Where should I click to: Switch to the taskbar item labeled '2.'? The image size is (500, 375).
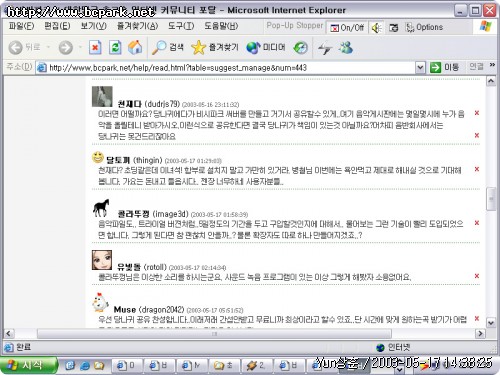257,366
